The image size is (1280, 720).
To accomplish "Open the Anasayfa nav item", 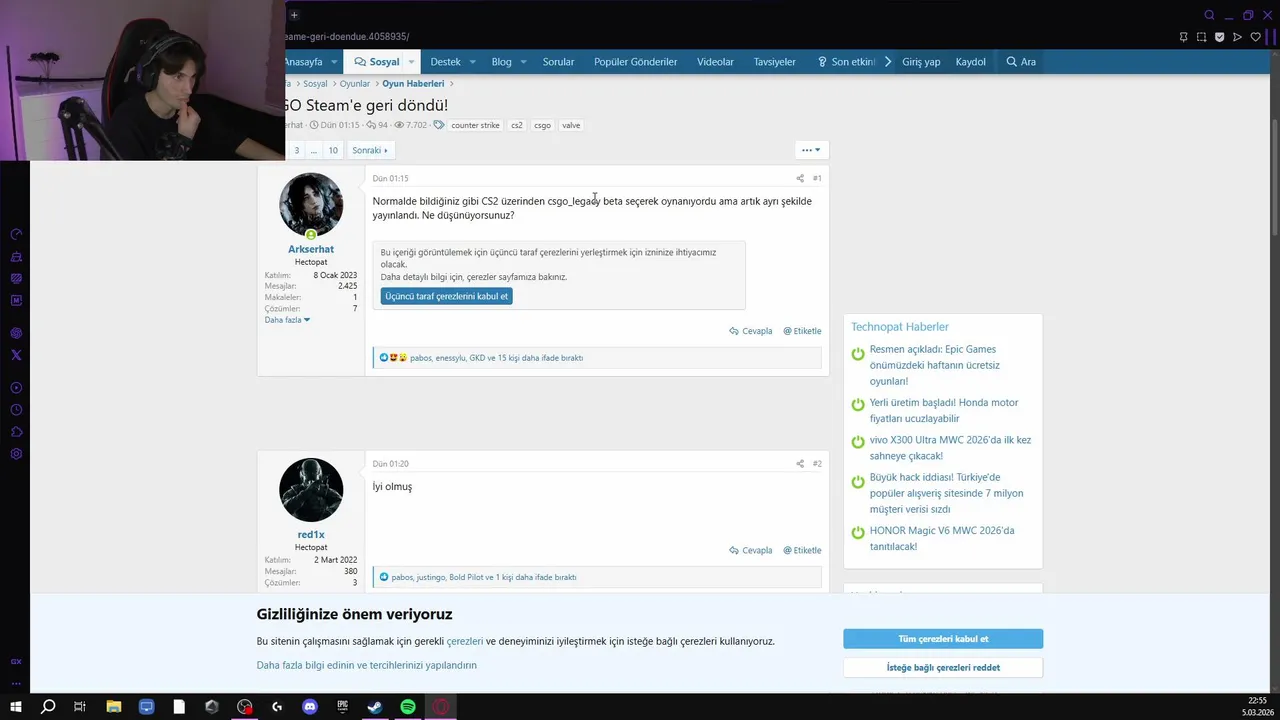I will (x=303, y=62).
